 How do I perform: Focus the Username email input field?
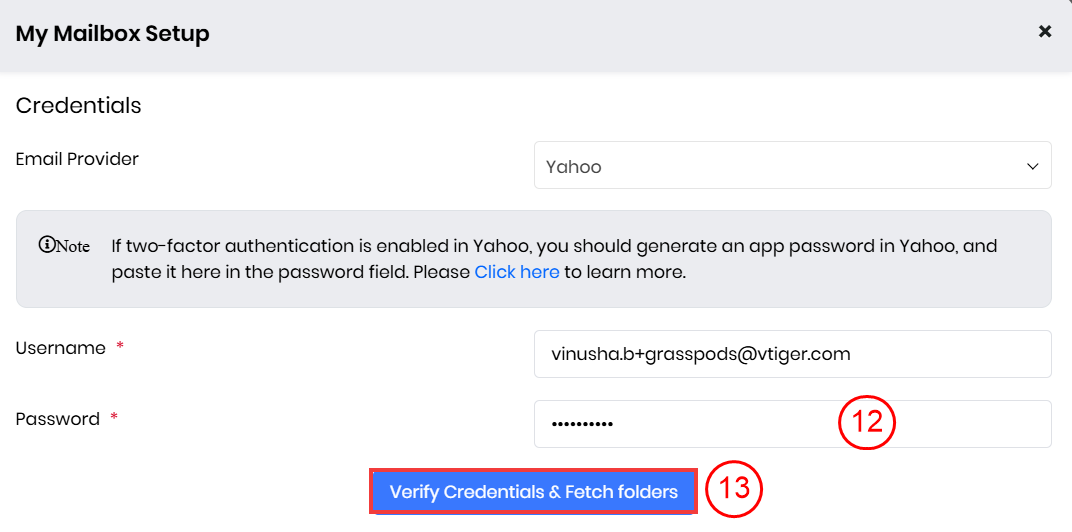(x=792, y=354)
